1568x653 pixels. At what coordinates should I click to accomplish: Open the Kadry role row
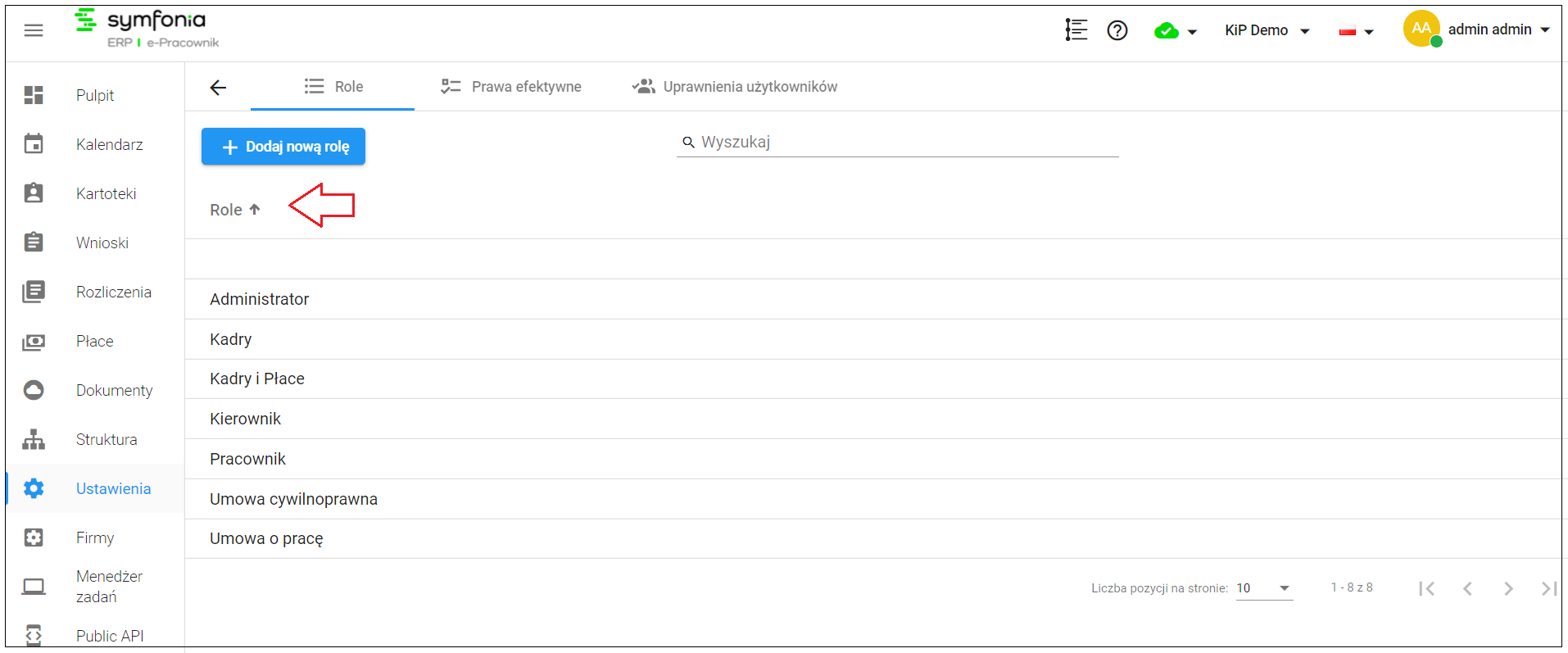coord(873,339)
